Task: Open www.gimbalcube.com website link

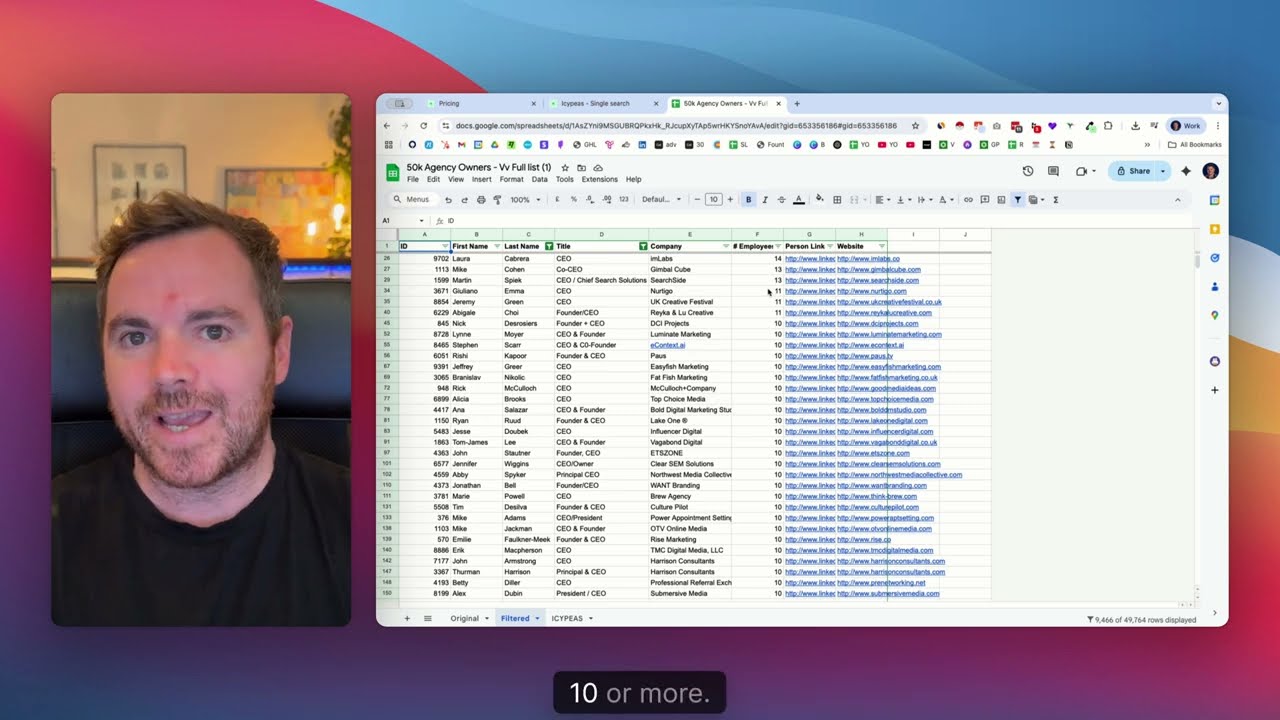Action: point(879,270)
